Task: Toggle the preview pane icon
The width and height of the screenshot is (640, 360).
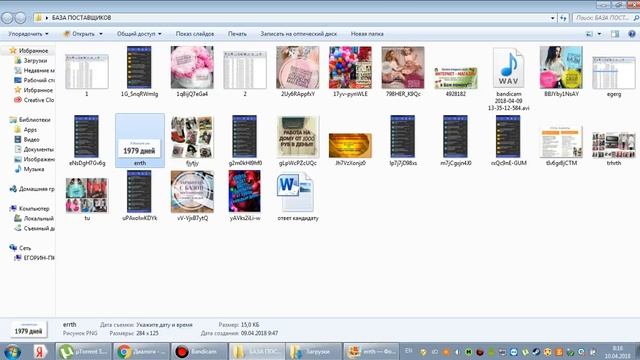Action: point(615,34)
